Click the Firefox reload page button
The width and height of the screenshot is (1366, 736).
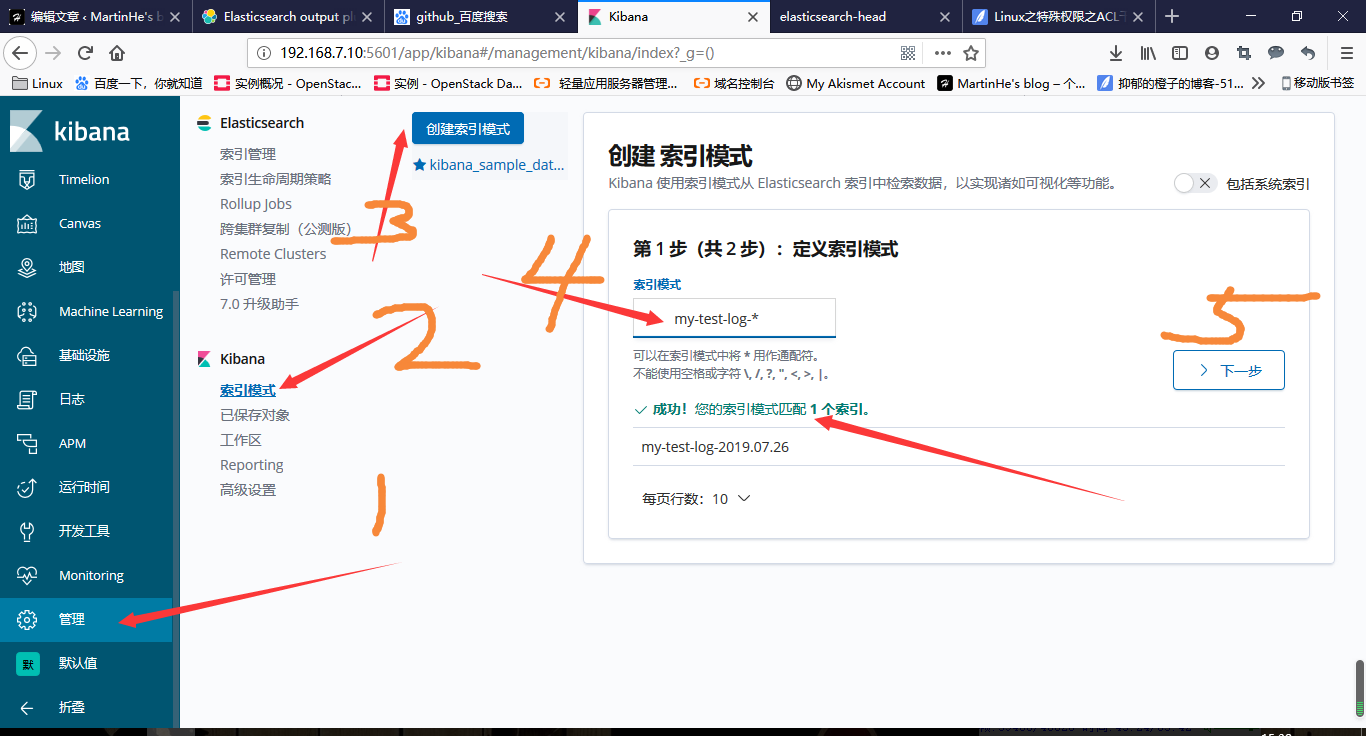coord(85,53)
